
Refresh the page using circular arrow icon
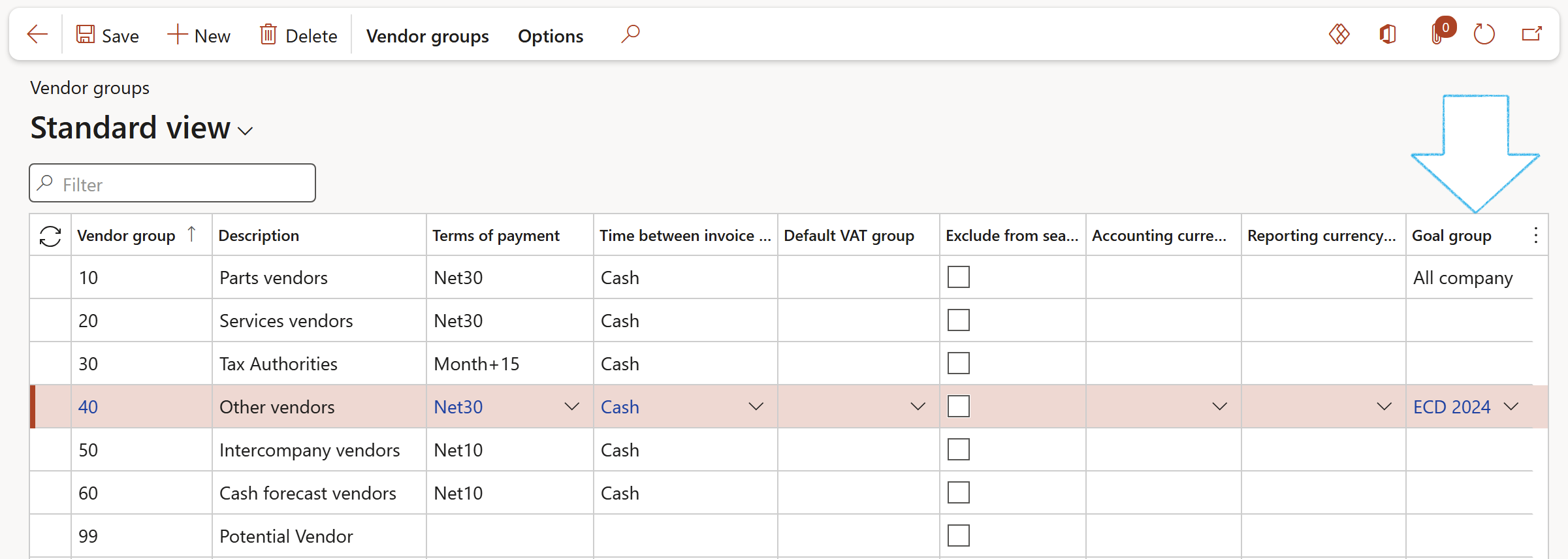point(1484,34)
